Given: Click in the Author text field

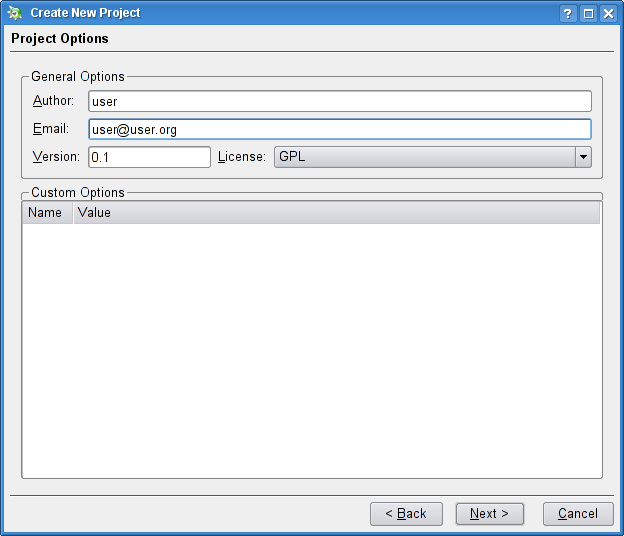Looking at the screenshot, I should (x=340, y=101).
